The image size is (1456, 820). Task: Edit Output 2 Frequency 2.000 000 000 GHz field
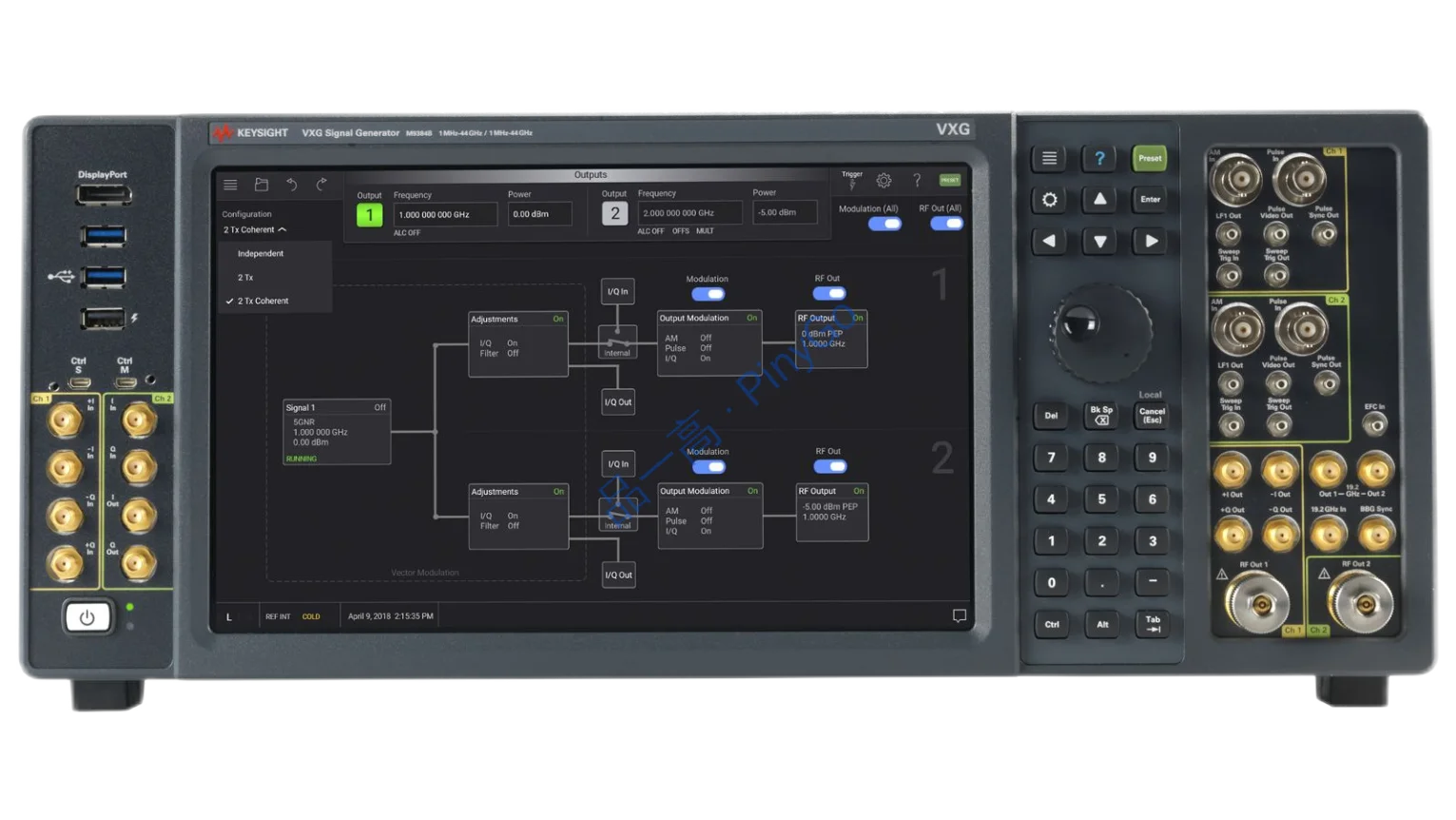click(x=689, y=213)
